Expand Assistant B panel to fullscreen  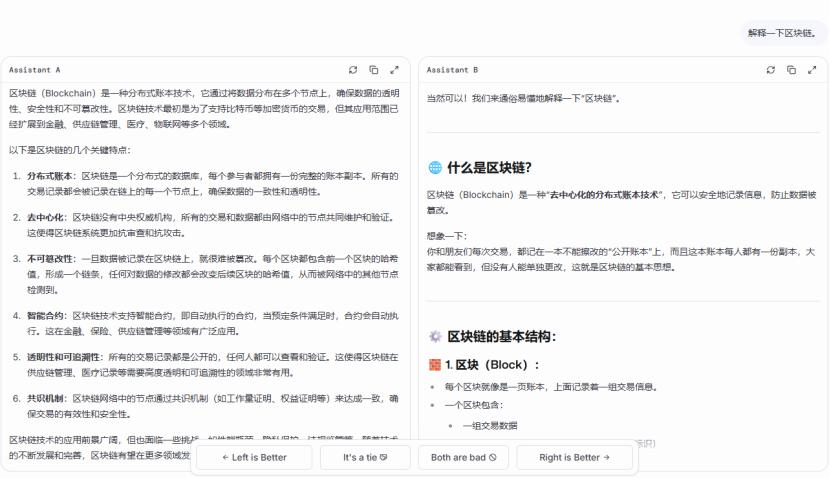tap(812, 70)
